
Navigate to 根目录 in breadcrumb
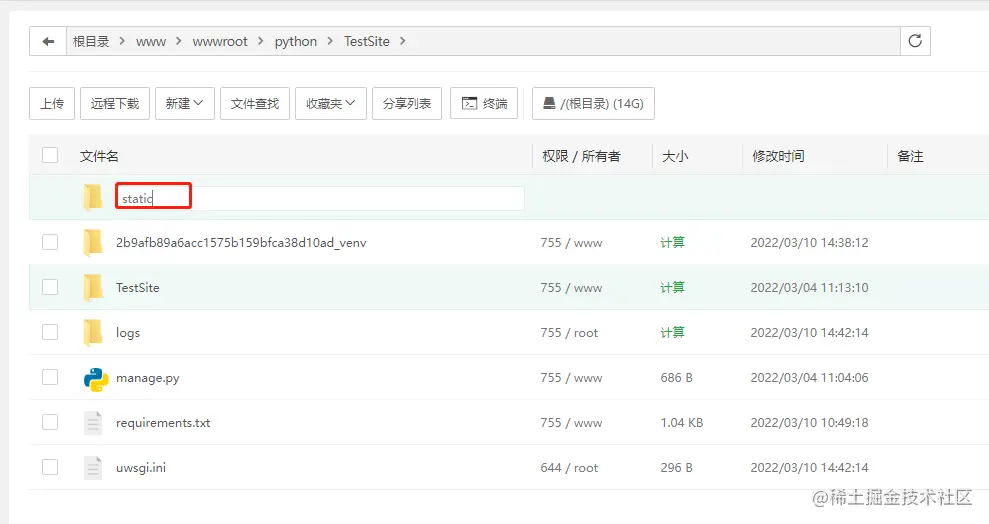(91, 42)
